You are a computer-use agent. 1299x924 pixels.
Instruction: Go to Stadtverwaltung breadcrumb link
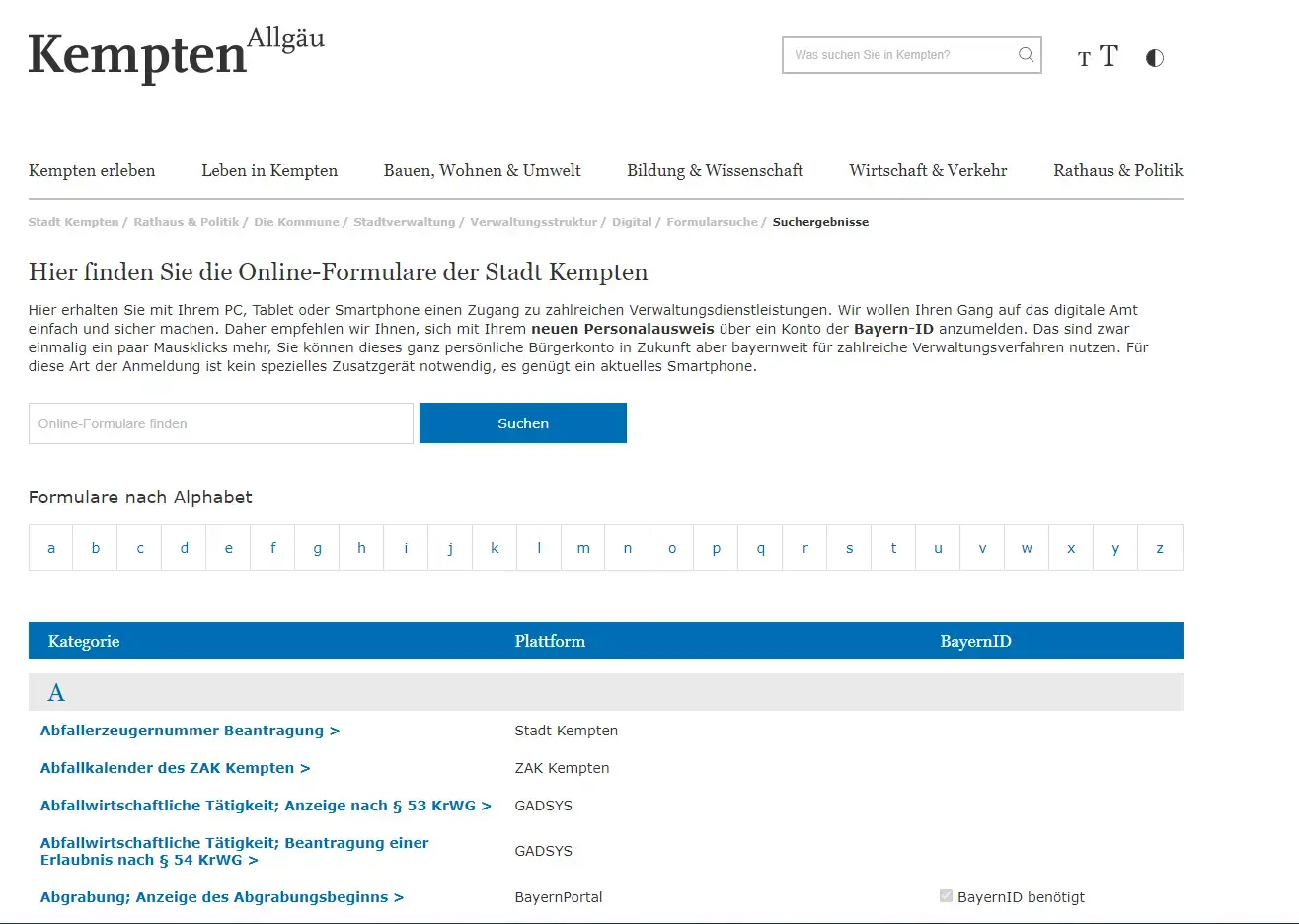(404, 222)
